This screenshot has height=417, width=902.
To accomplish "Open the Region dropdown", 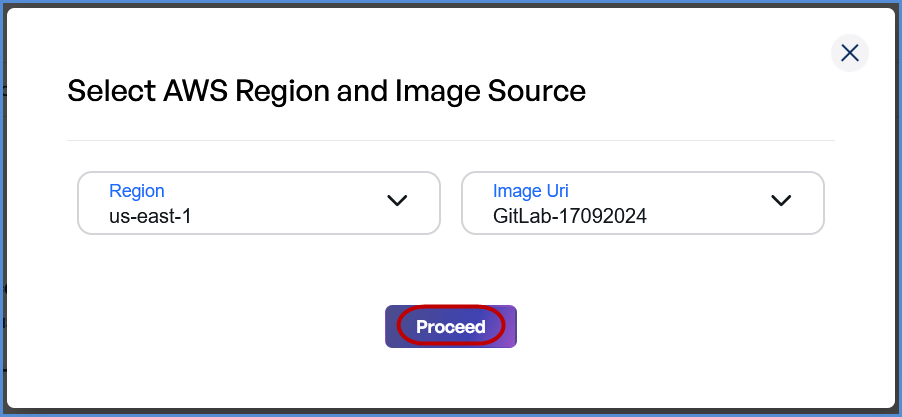I will [x=258, y=203].
